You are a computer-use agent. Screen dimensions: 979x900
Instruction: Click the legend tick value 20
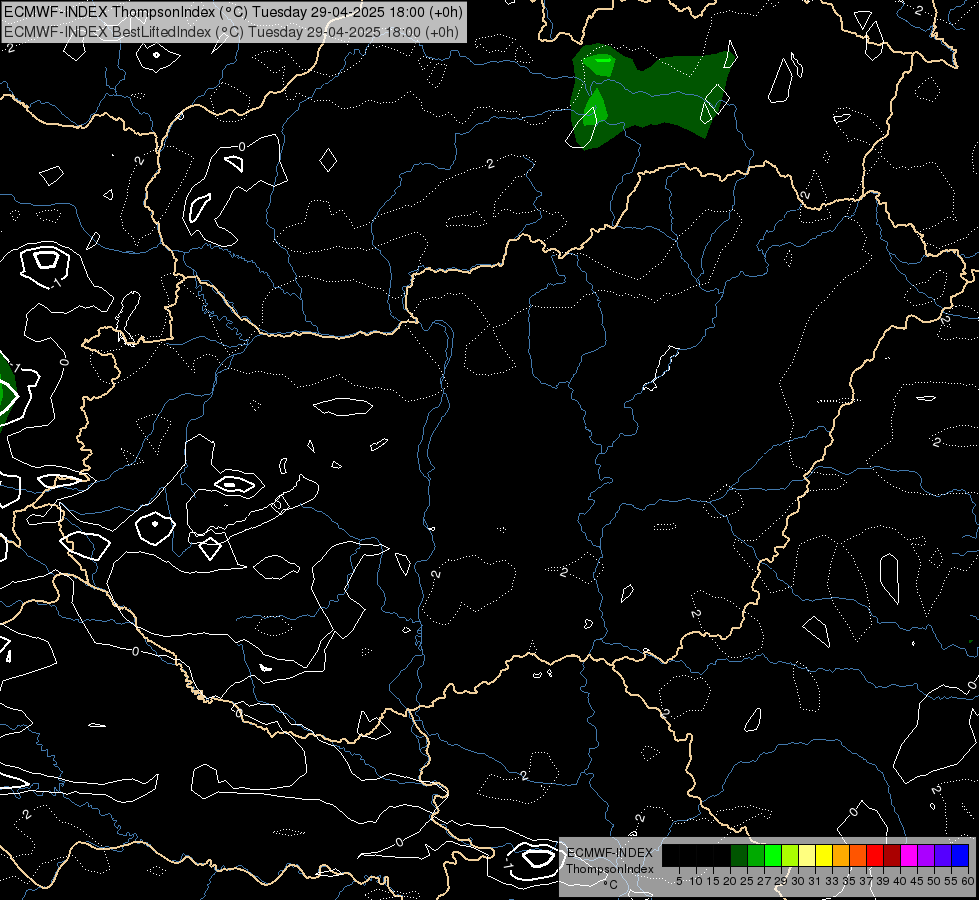(730, 881)
